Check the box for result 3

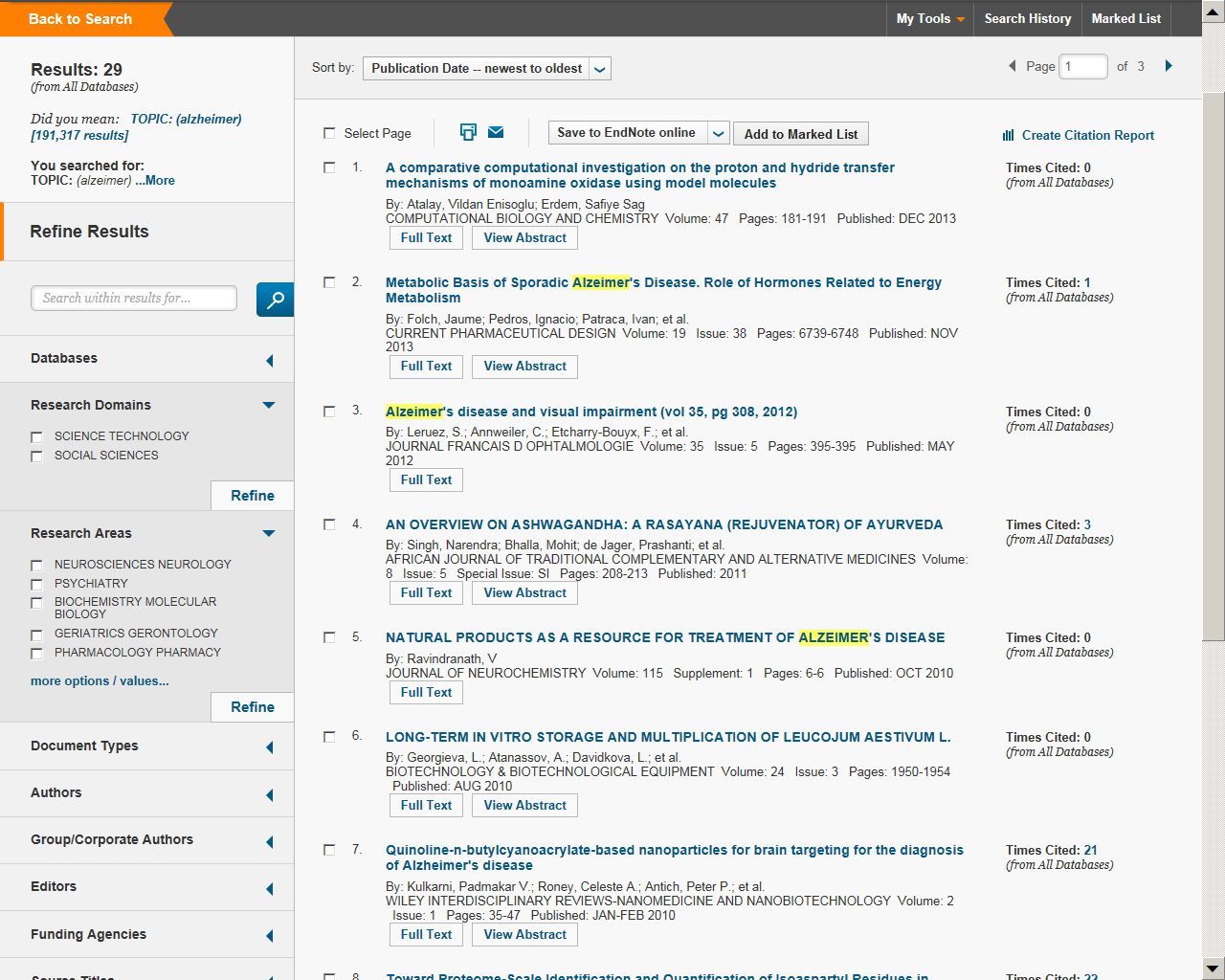pyautogui.click(x=329, y=412)
